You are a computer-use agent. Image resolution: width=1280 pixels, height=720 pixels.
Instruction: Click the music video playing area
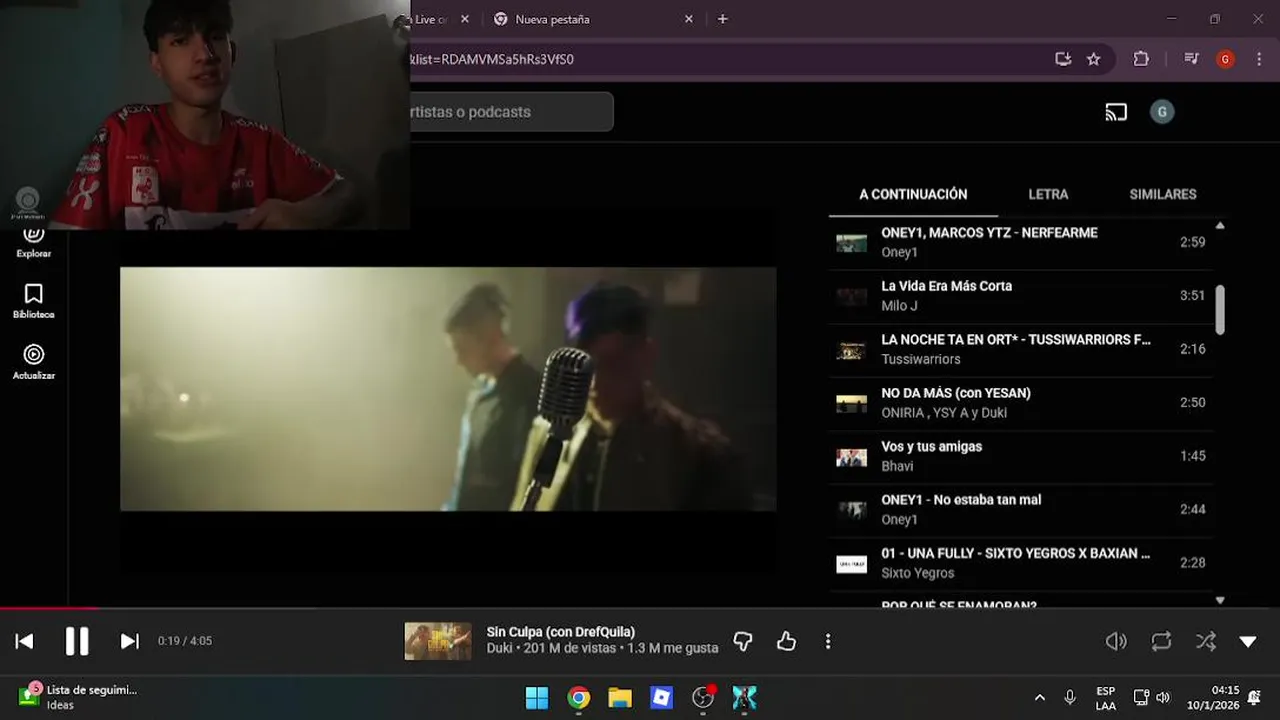click(x=448, y=389)
